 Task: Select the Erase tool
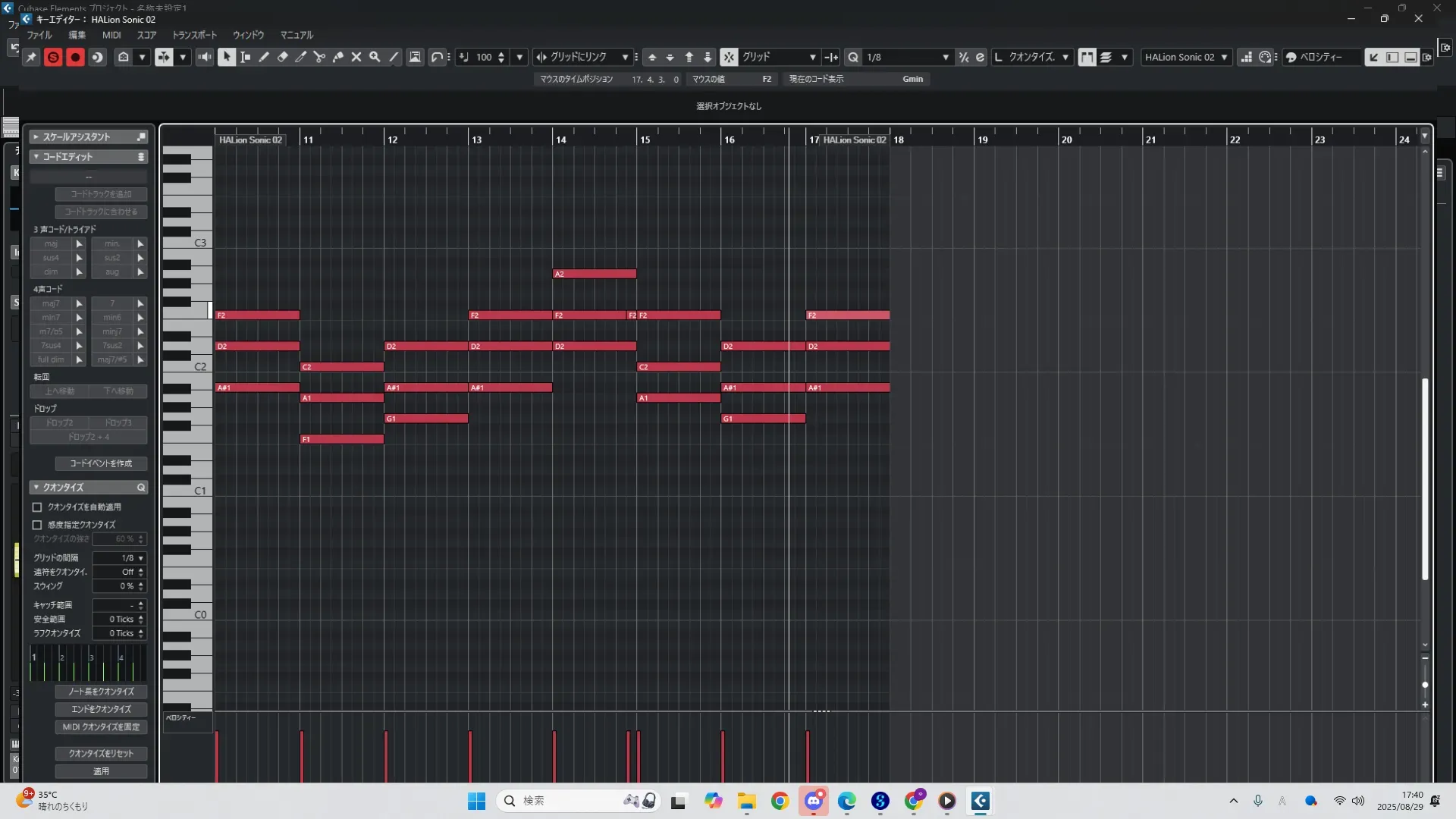(282, 57)
